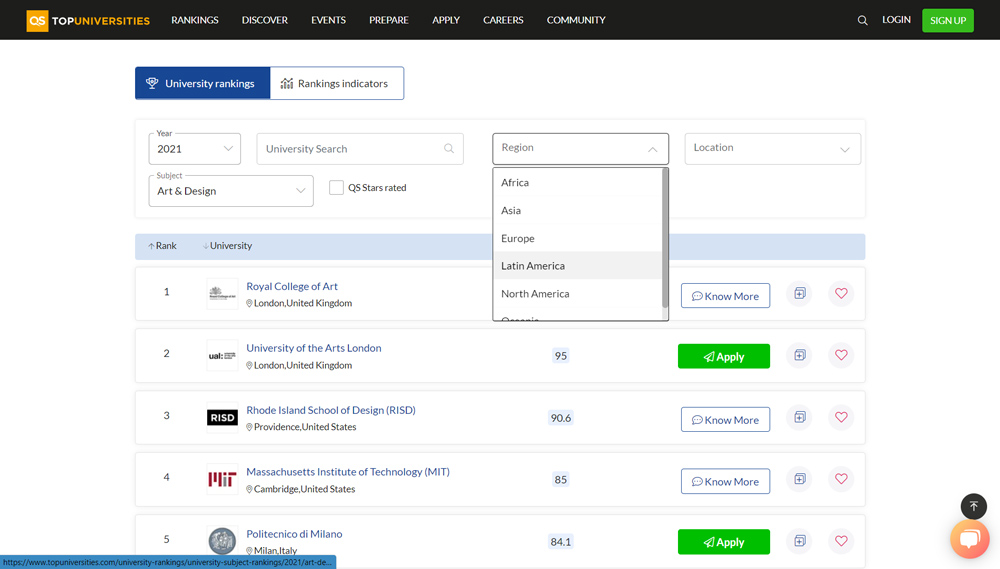Select Latin America from Region list

click(578, 265)
